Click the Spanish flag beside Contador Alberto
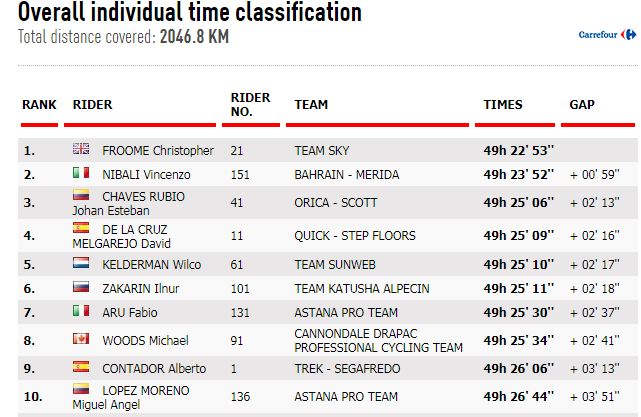Screen dimensions: 641x417 pos(81,366)
